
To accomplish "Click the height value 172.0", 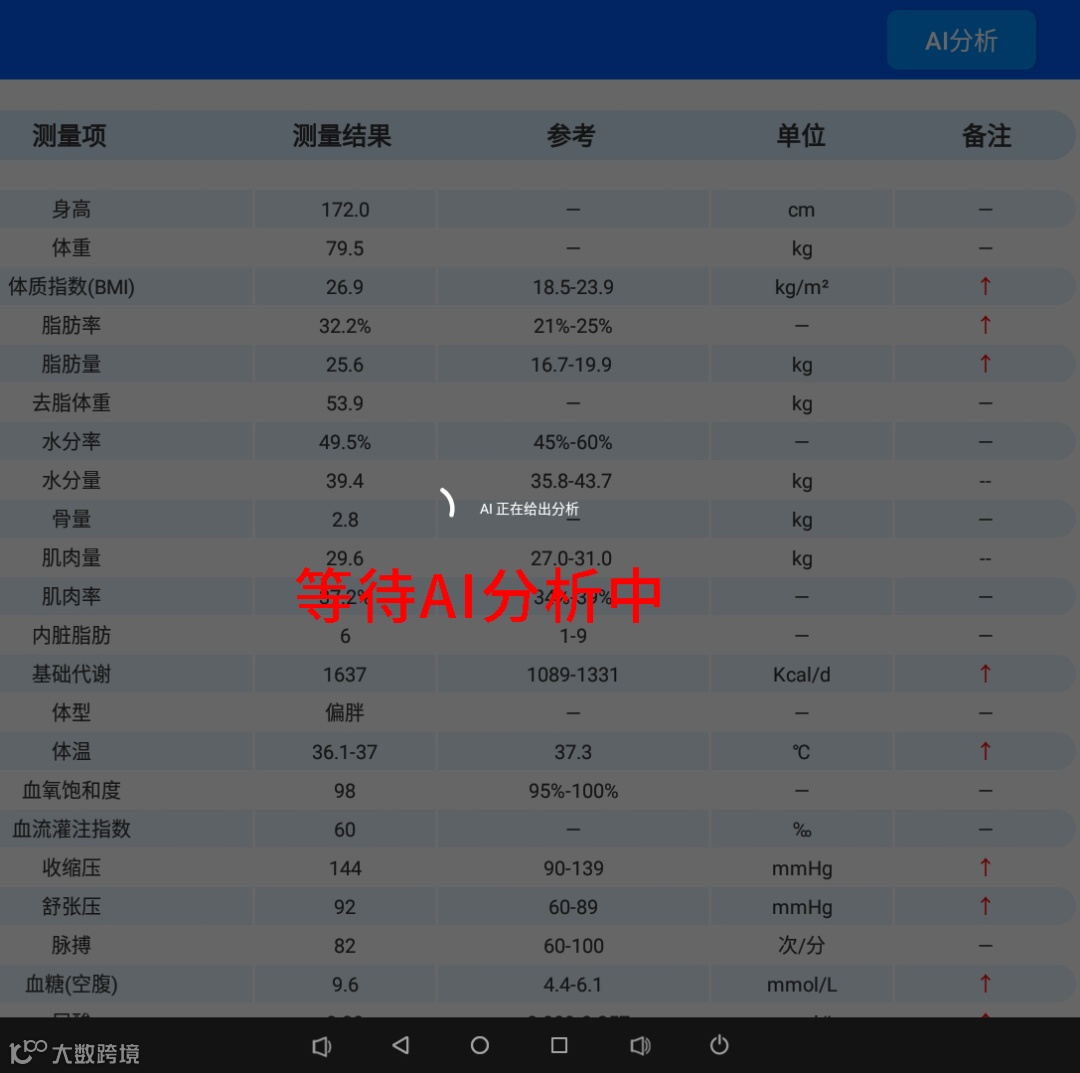I will point(345,209).
